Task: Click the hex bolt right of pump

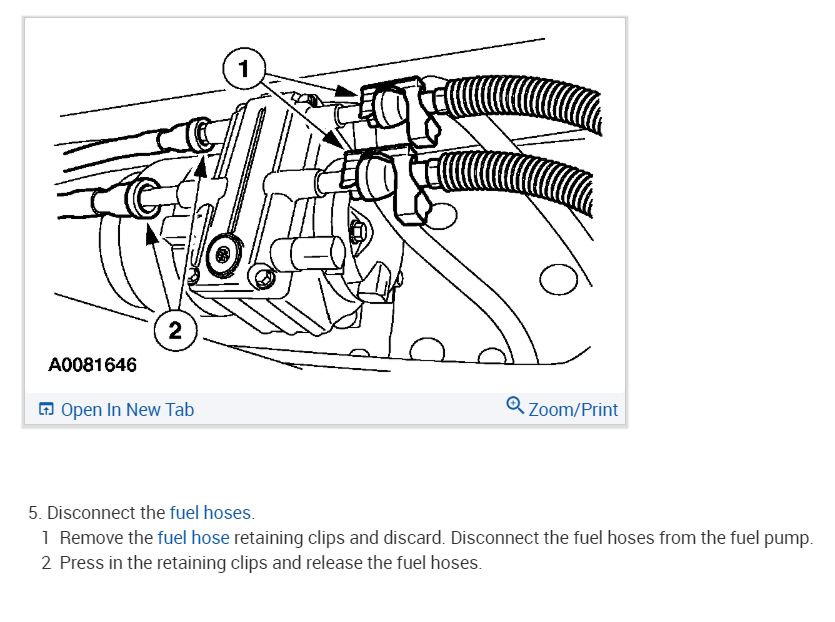Action: (x=357, y=232)
